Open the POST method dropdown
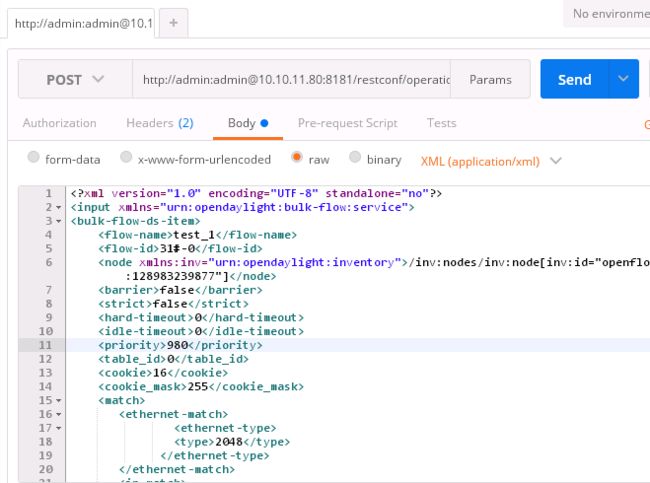 click(x=75, y=79)
